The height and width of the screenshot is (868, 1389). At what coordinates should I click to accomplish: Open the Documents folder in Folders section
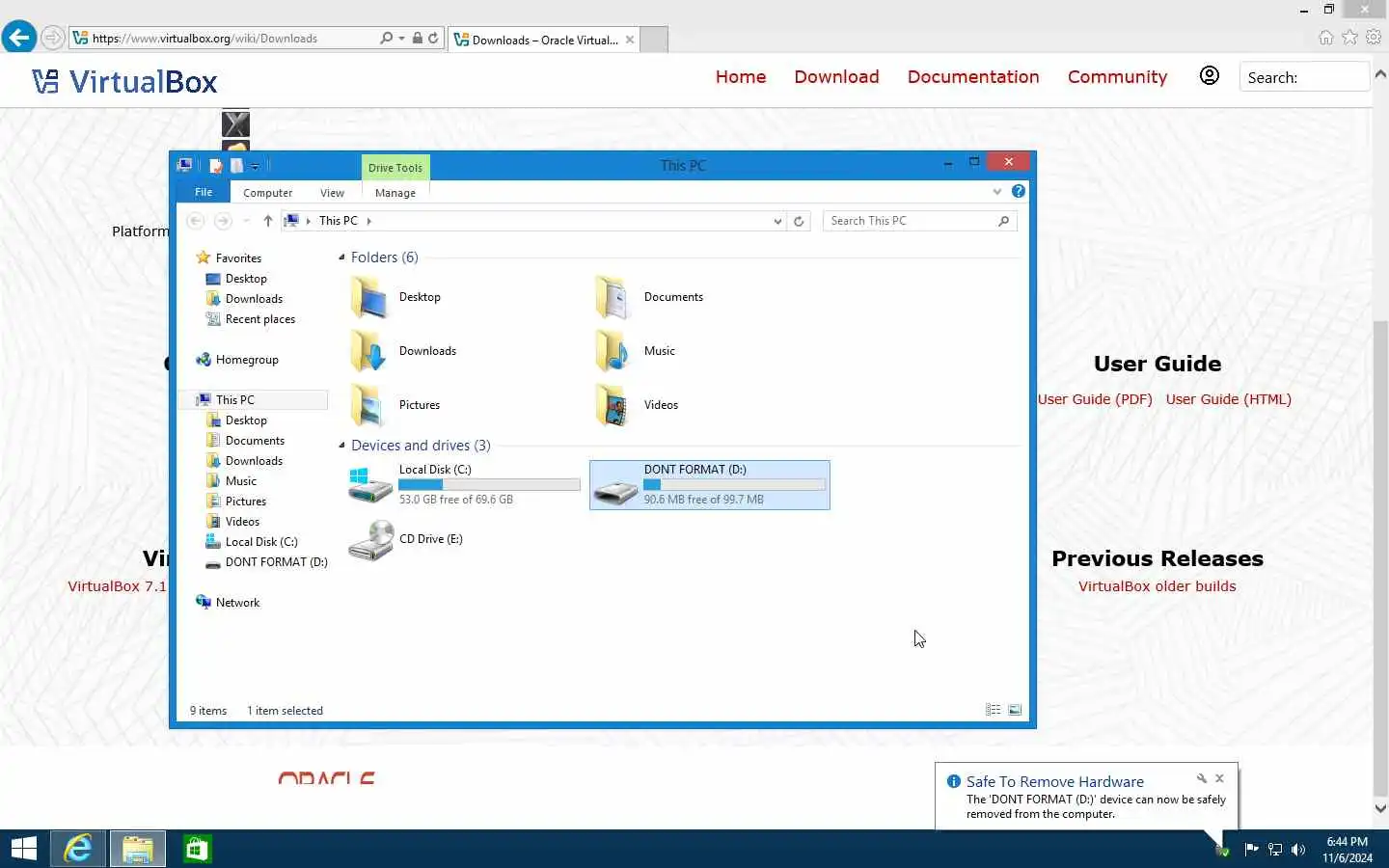613,297
